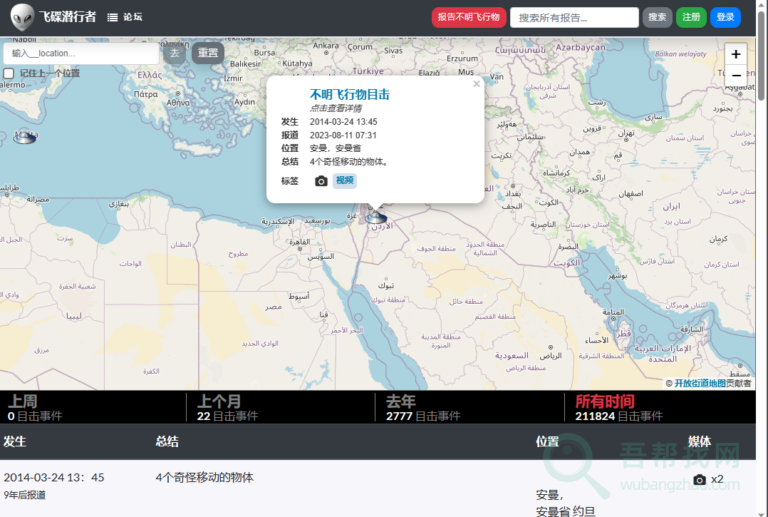Click the location input field on map
Screen dimensions: 768x517
coord(82,53)
